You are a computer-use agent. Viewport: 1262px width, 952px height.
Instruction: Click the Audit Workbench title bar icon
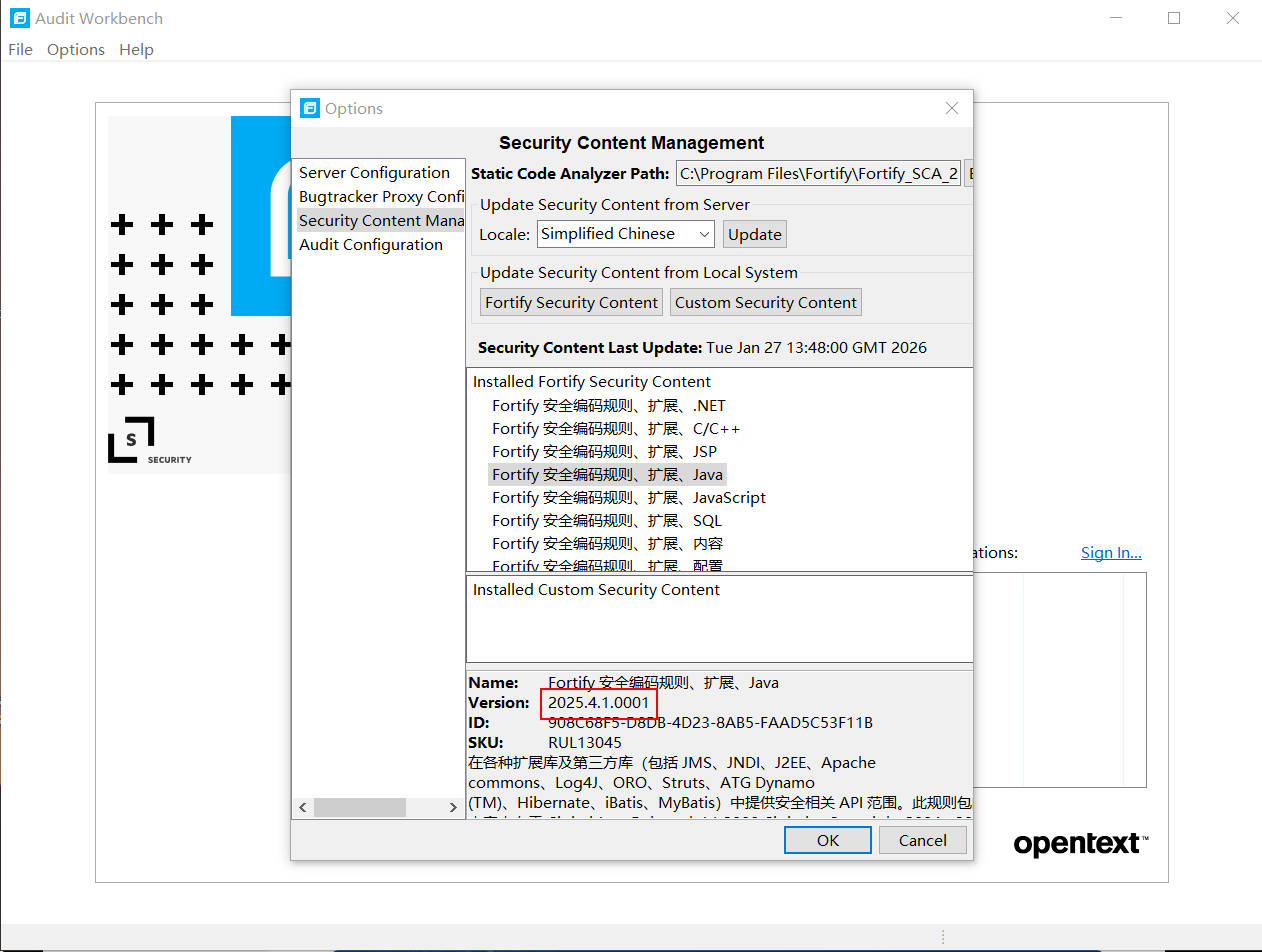coord(19,18)
